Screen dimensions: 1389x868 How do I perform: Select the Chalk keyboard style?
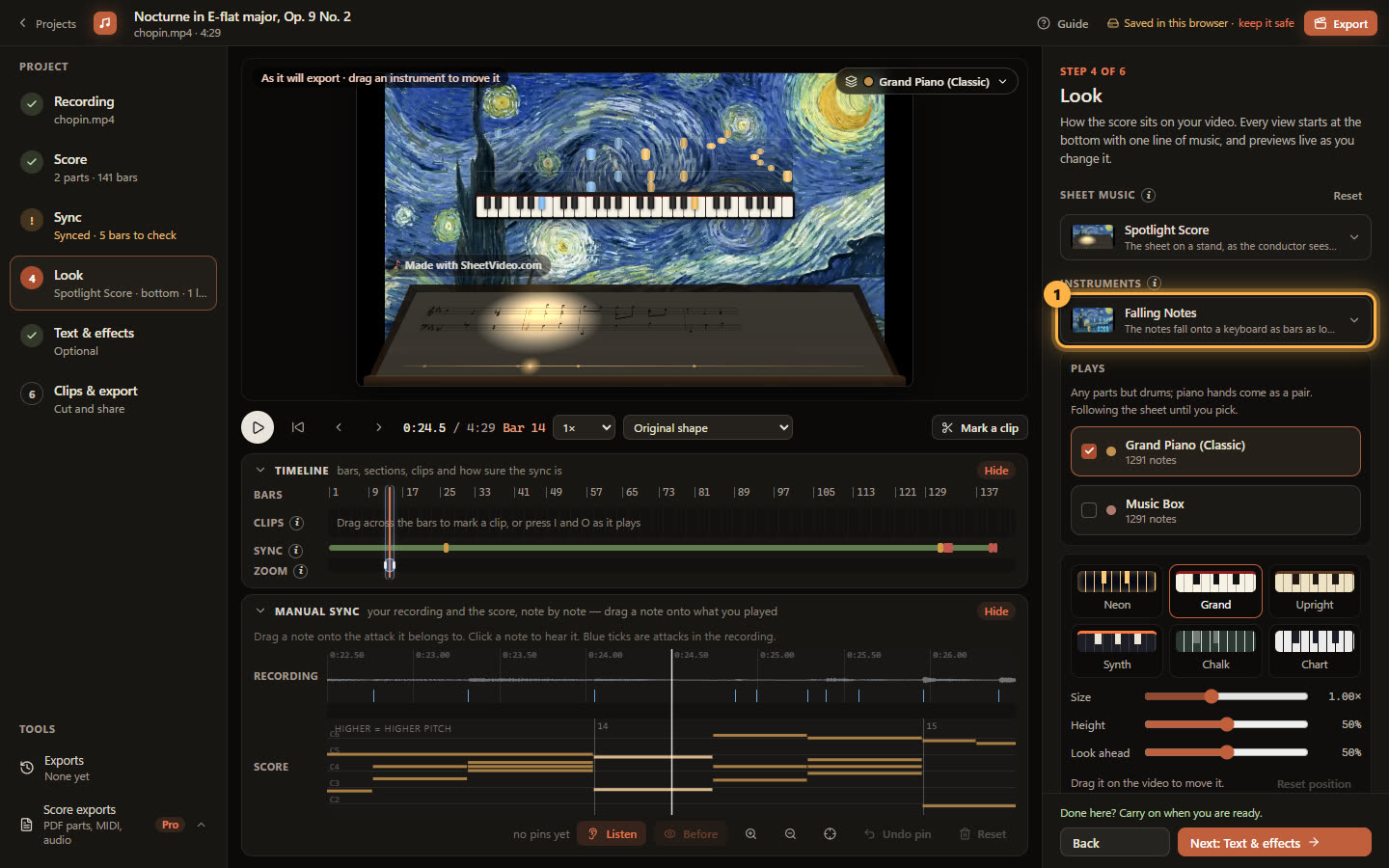pyautogui.click(x=1215, y=651)
